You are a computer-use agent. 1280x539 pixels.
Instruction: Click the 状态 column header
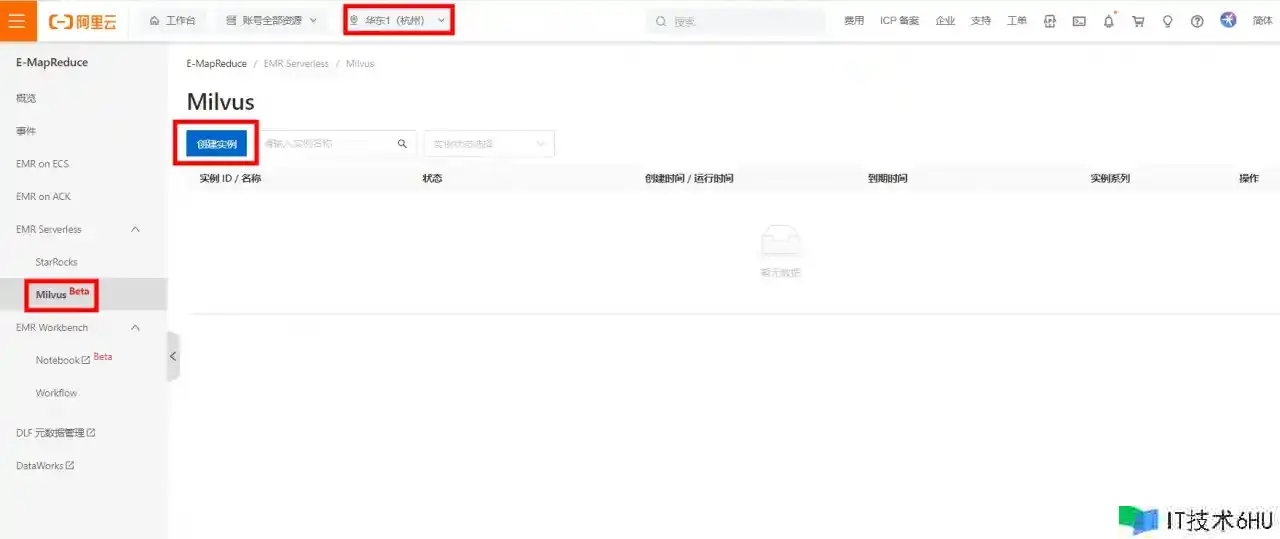[432, 178]
